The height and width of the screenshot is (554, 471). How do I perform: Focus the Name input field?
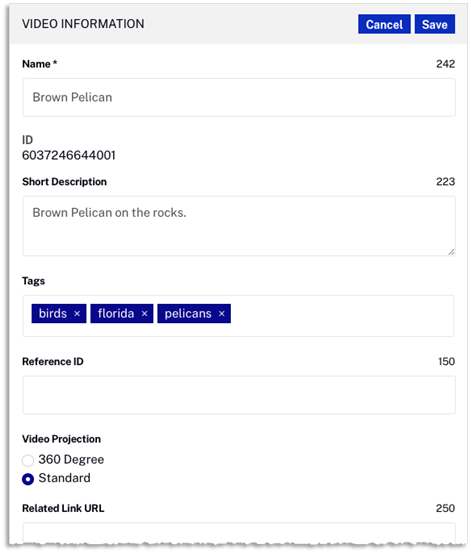(x=239, y=98)
